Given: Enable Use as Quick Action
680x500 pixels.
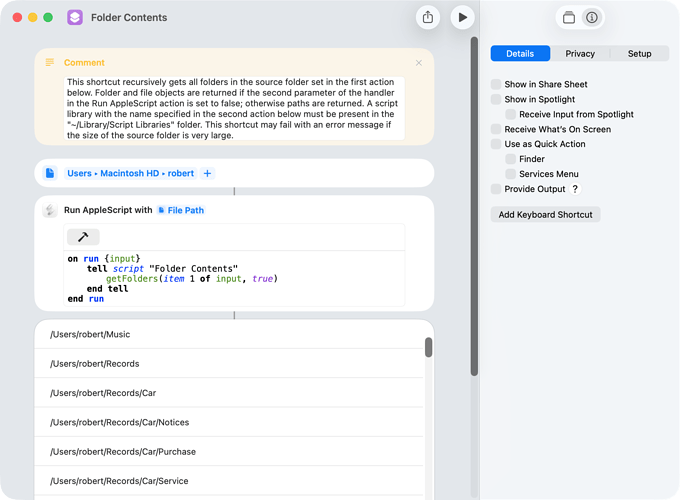Looking at the screenshot, I should [496, 144].
